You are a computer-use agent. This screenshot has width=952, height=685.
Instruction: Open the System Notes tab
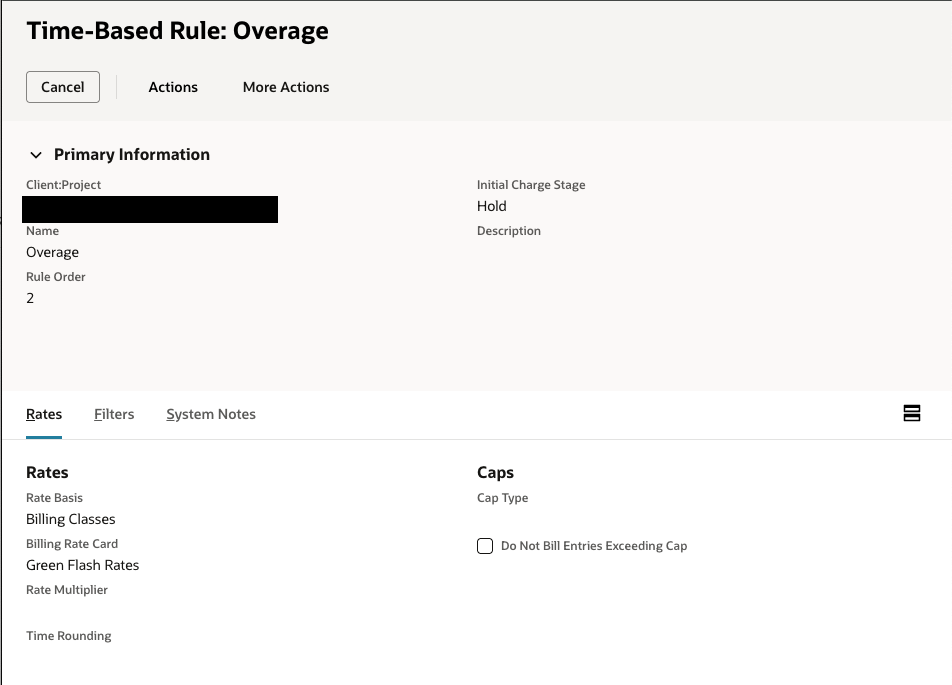pyautogui.click(x=211, y=414)
